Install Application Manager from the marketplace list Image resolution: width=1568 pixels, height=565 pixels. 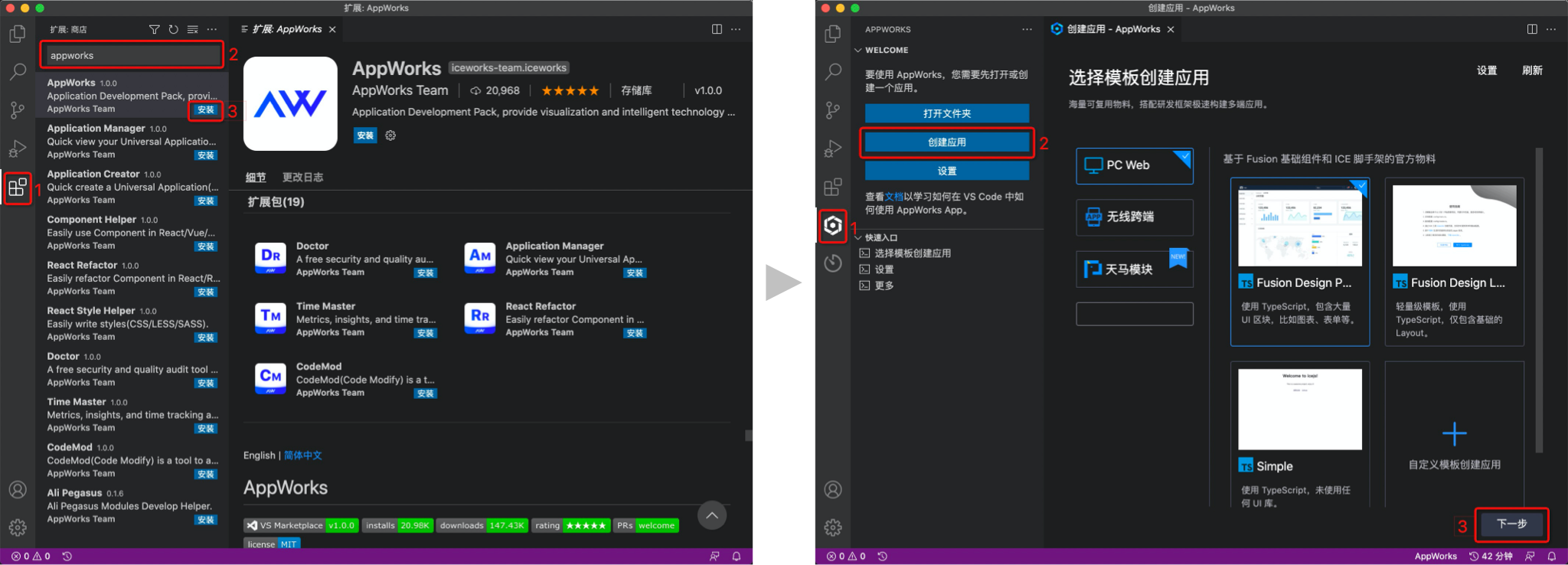tap(206, 155)
